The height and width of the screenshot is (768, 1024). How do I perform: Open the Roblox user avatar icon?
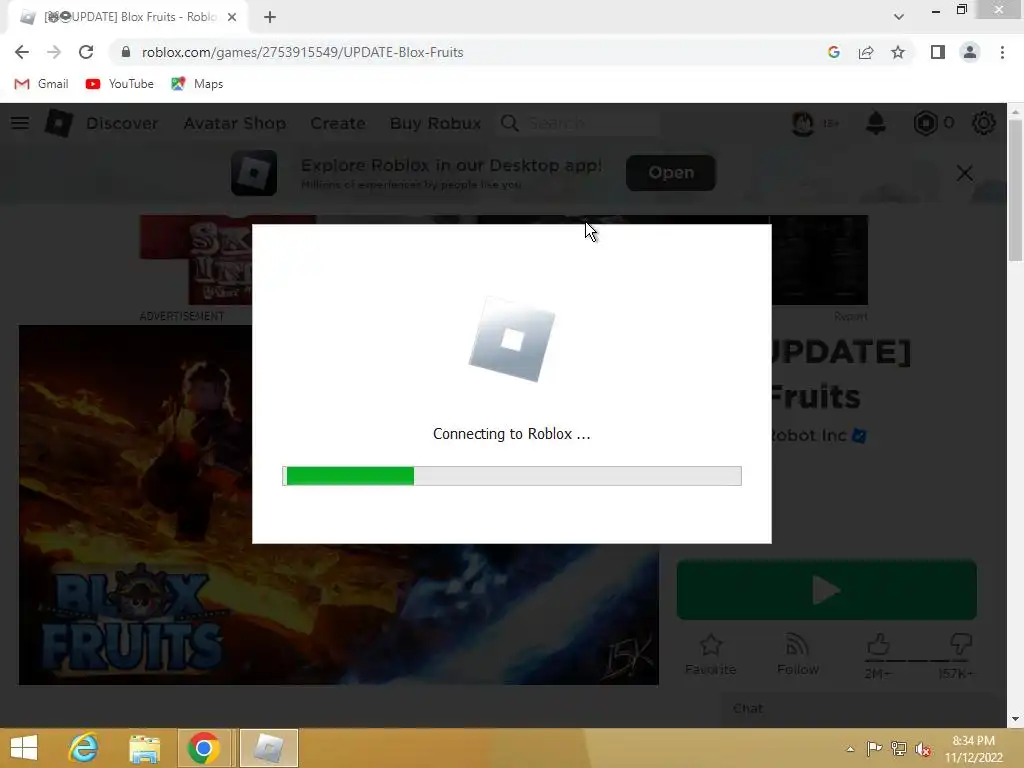pyautogui.click(x=803, y=123)
